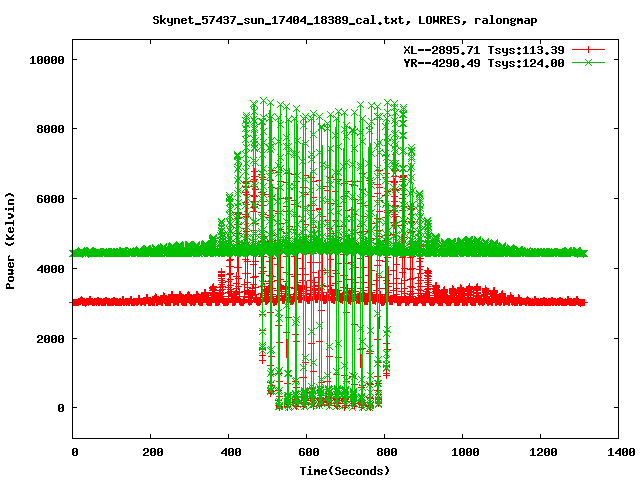Click the green YR legend line sample
Screen dimensions: 640x480
click(588, 62)
